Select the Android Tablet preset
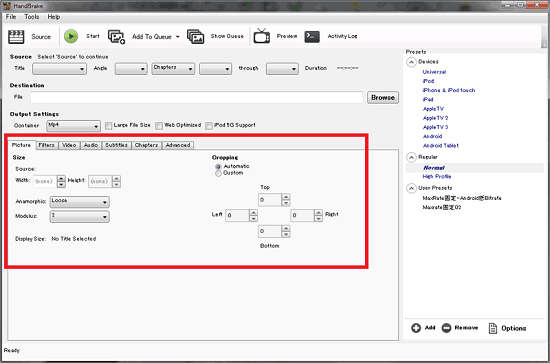This screenshot has height=363, width=550. 441,146
